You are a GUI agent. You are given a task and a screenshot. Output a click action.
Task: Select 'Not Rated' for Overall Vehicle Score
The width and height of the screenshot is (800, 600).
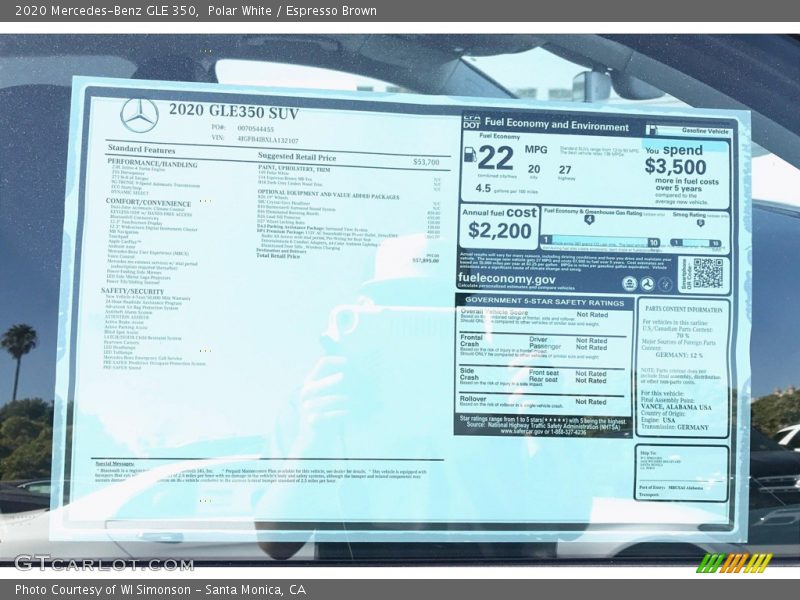[592, 315]
